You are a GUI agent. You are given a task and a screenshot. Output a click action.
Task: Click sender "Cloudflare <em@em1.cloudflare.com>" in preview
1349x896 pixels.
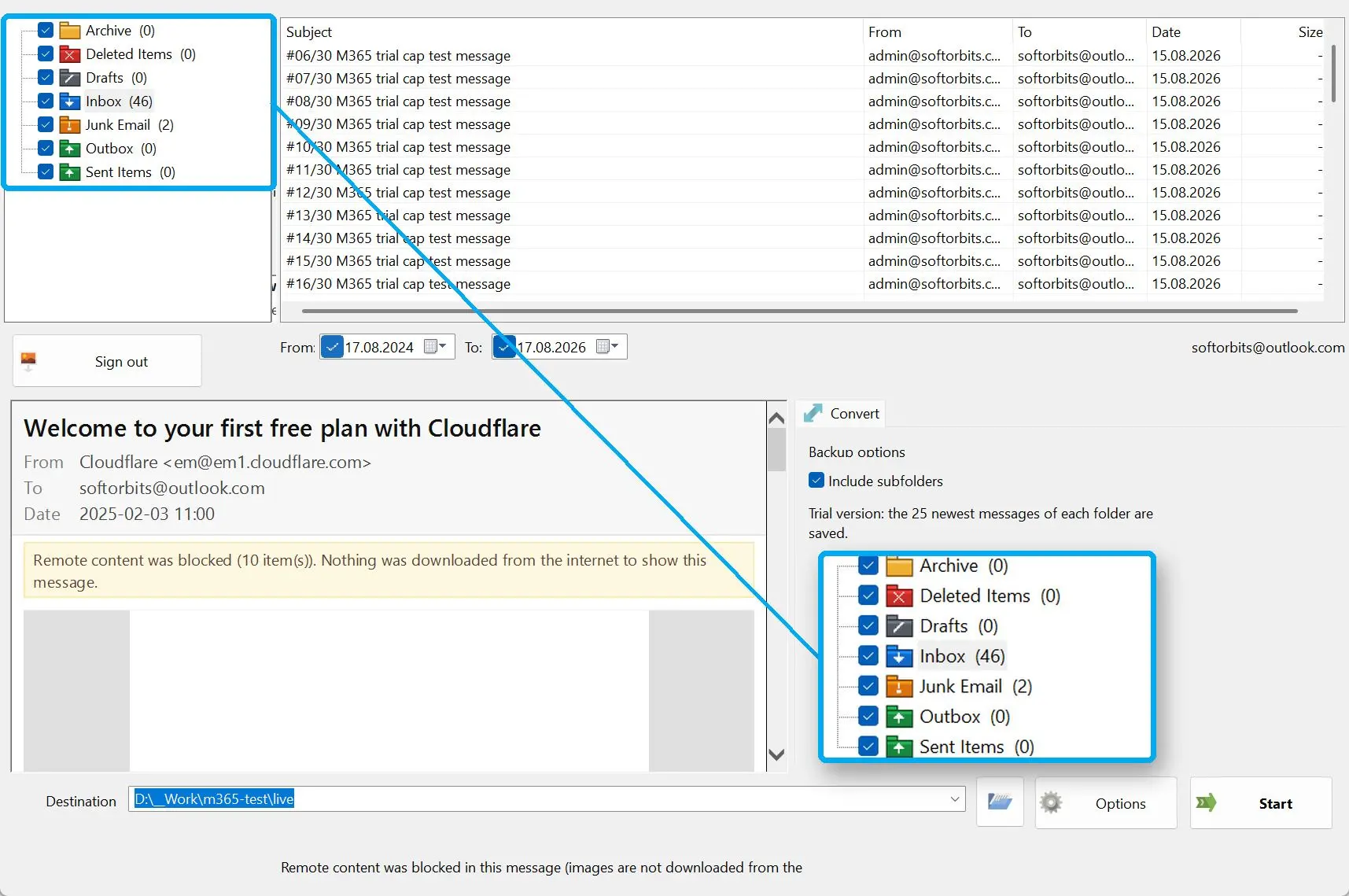(225, 463)
